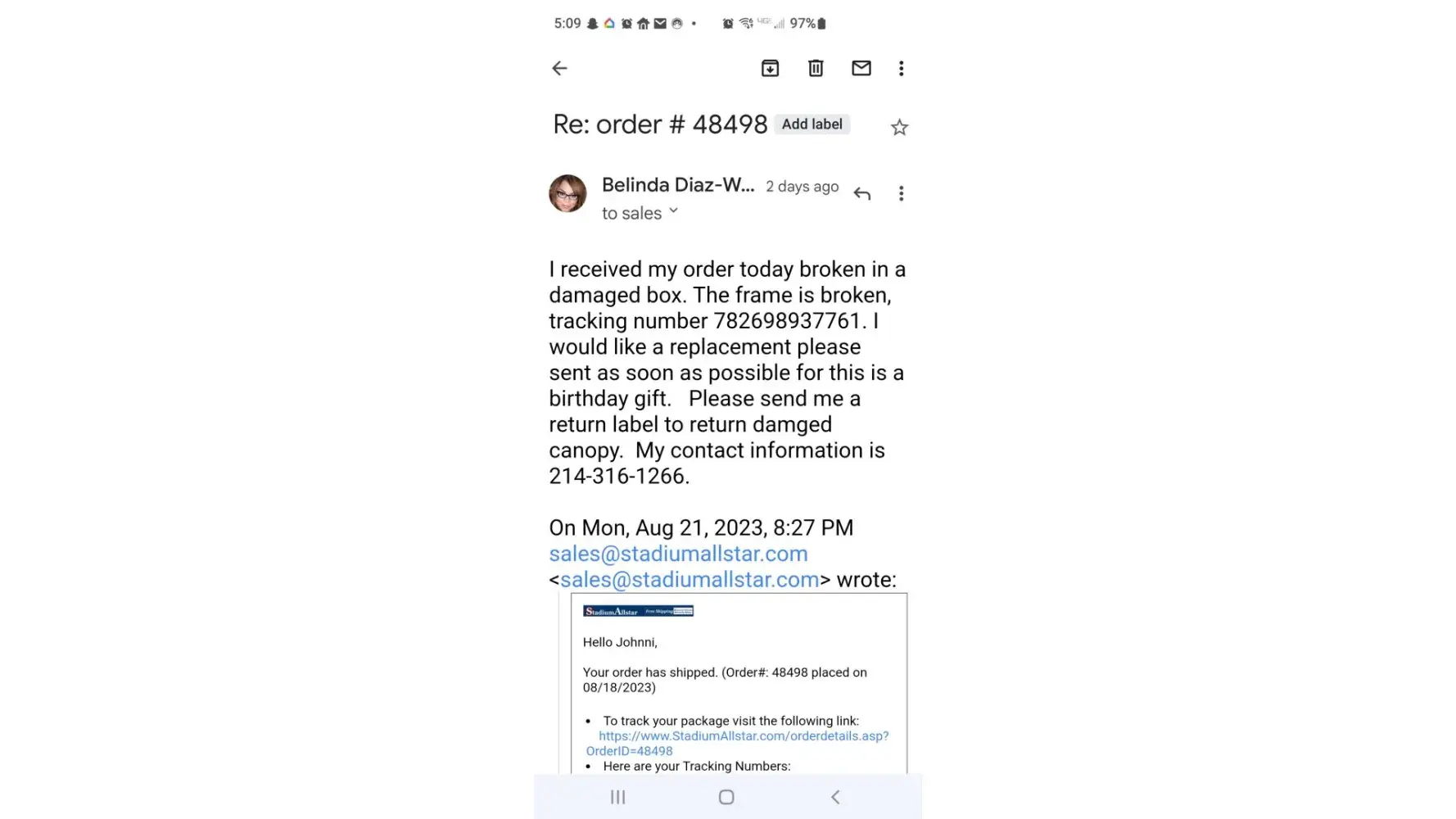This screenshot has height=819, width=1456.
Task: Open the top toolbar overflow menu
Action: [901, 68]
